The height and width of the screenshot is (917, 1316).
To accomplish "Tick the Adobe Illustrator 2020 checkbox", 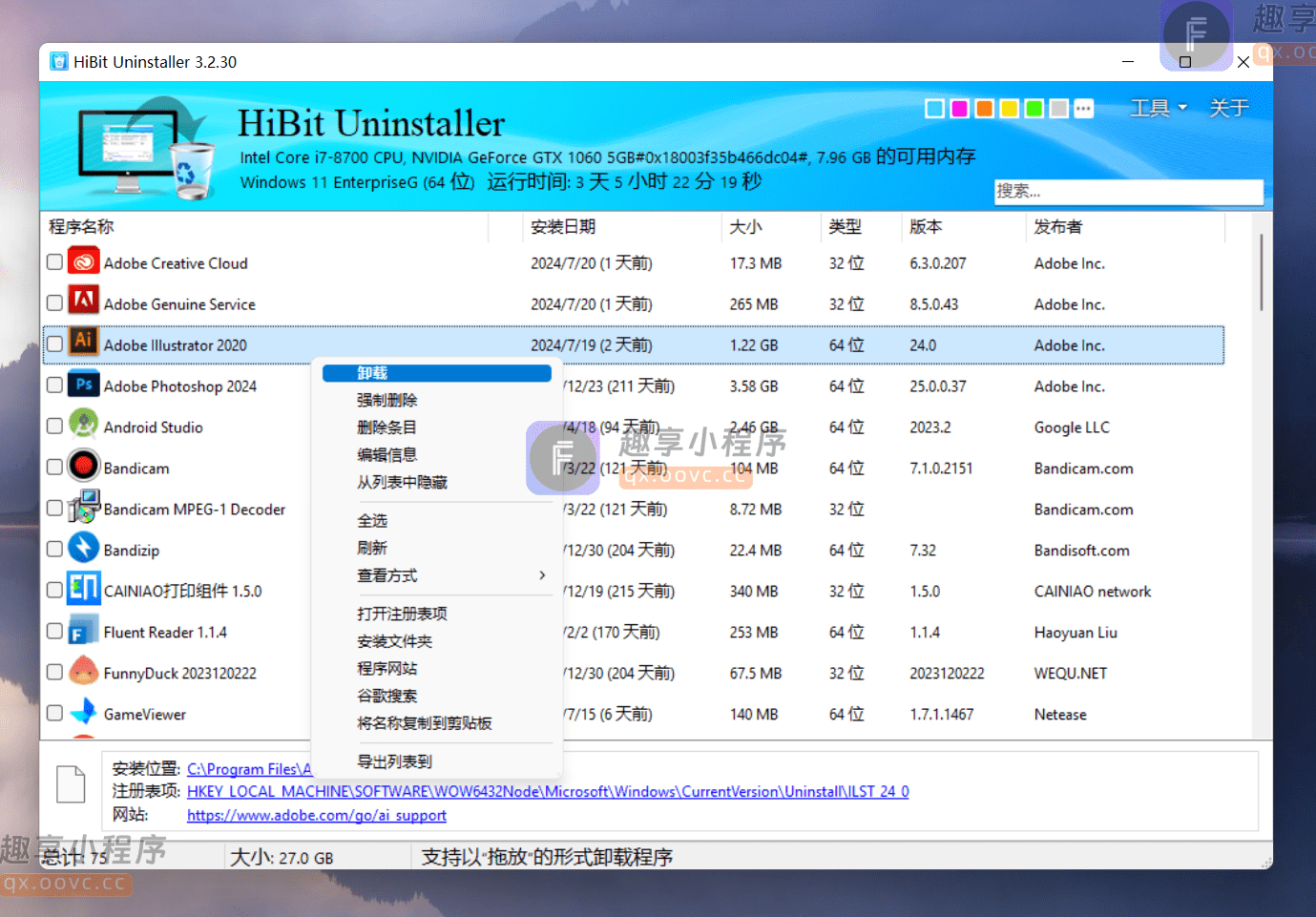I will coord(54,344).
